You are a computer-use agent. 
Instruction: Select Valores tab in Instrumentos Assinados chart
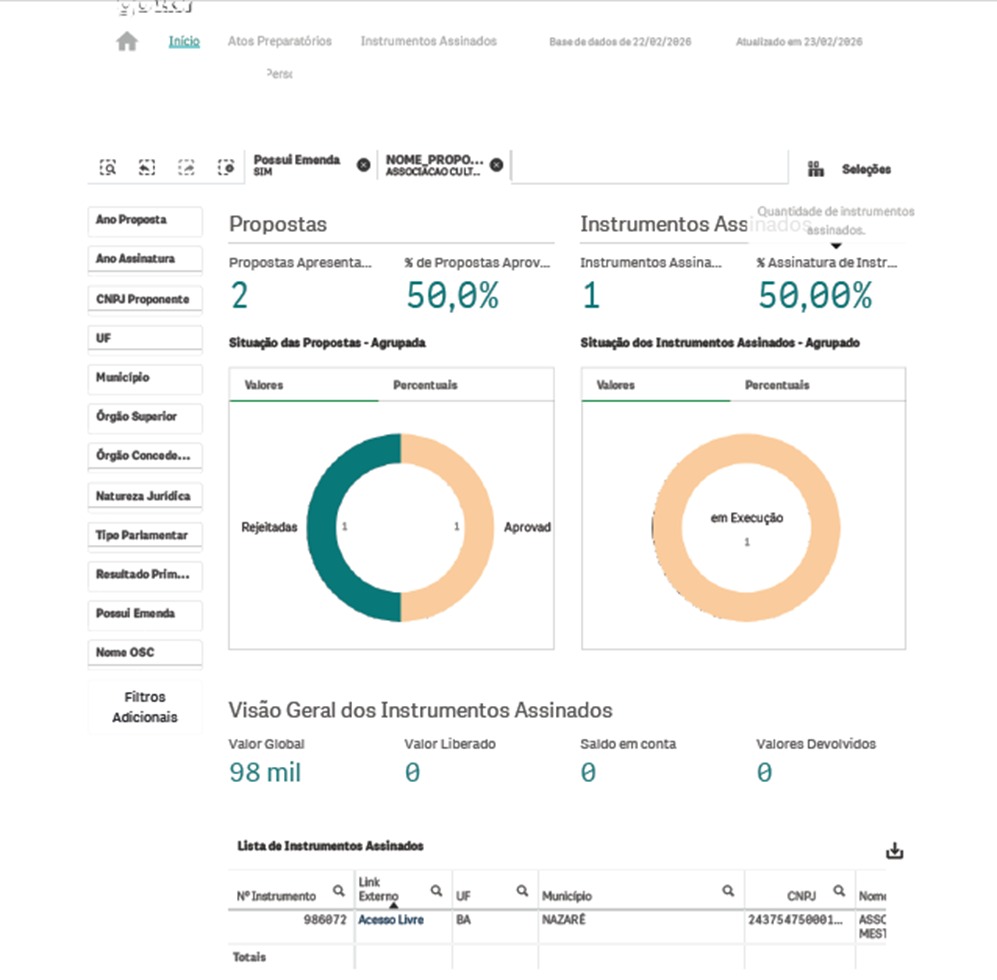click(x=615, y=385)
